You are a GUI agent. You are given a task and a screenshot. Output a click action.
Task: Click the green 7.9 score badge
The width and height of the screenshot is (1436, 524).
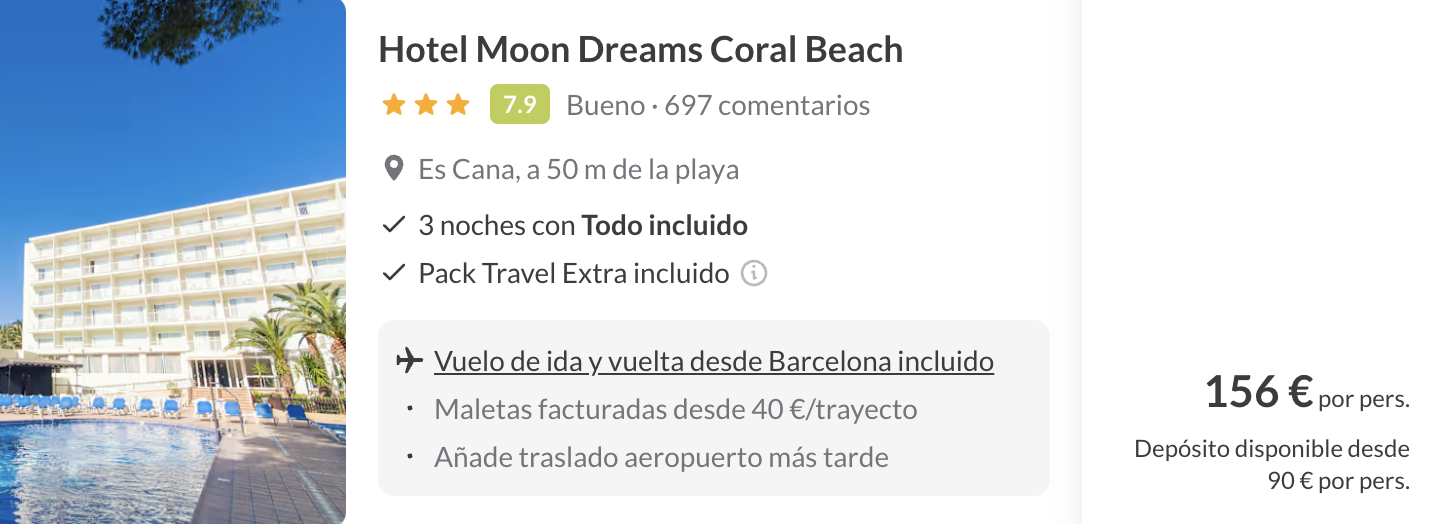[x=520, y=104]
